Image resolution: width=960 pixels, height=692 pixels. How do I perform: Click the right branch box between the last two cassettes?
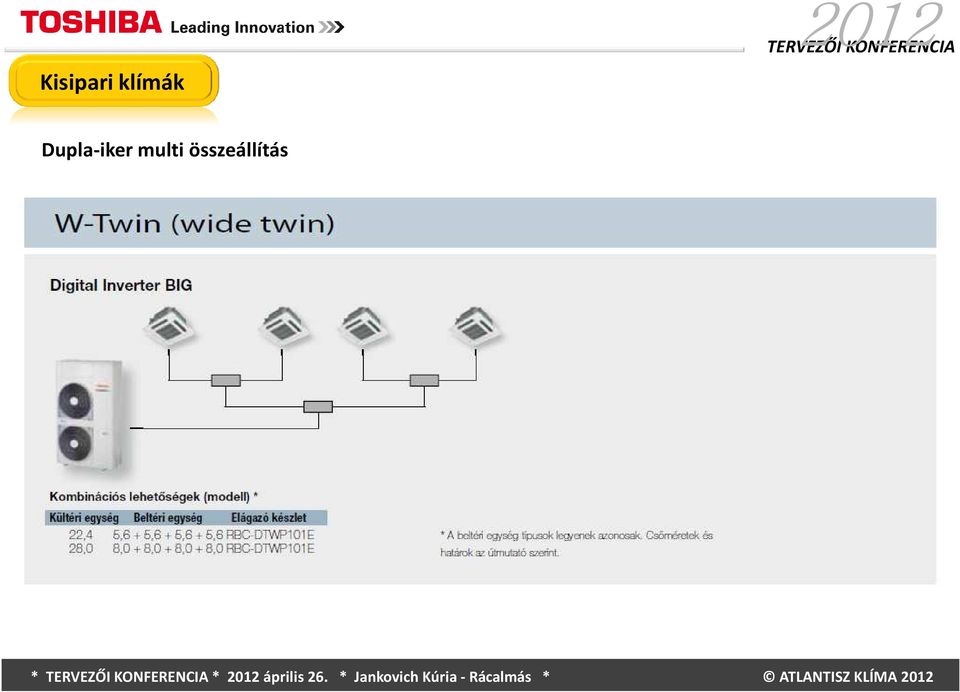(x=424, y=380)
